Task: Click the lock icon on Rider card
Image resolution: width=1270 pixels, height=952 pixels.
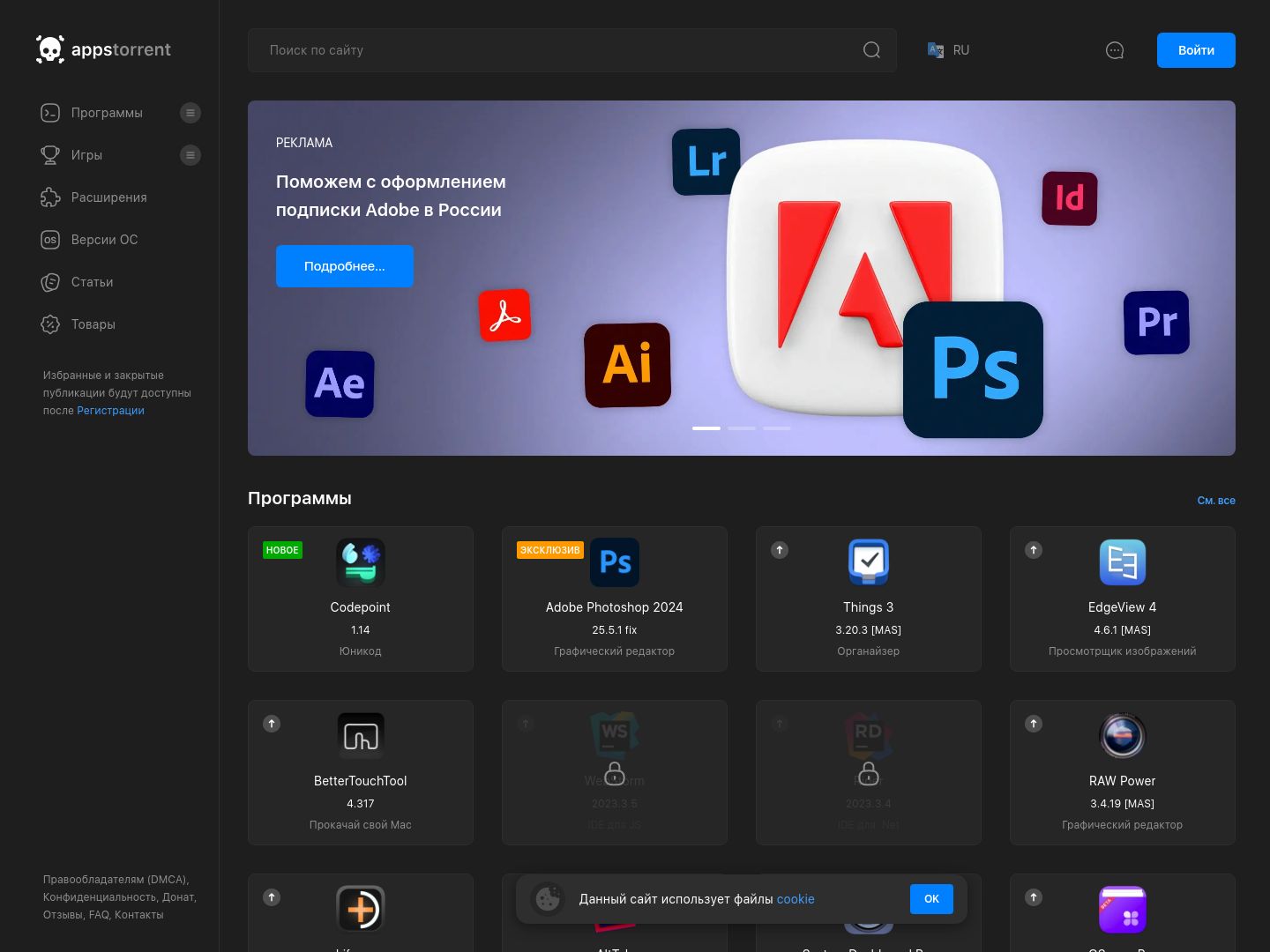Action: pyautogui.click(x=869, y=774)
